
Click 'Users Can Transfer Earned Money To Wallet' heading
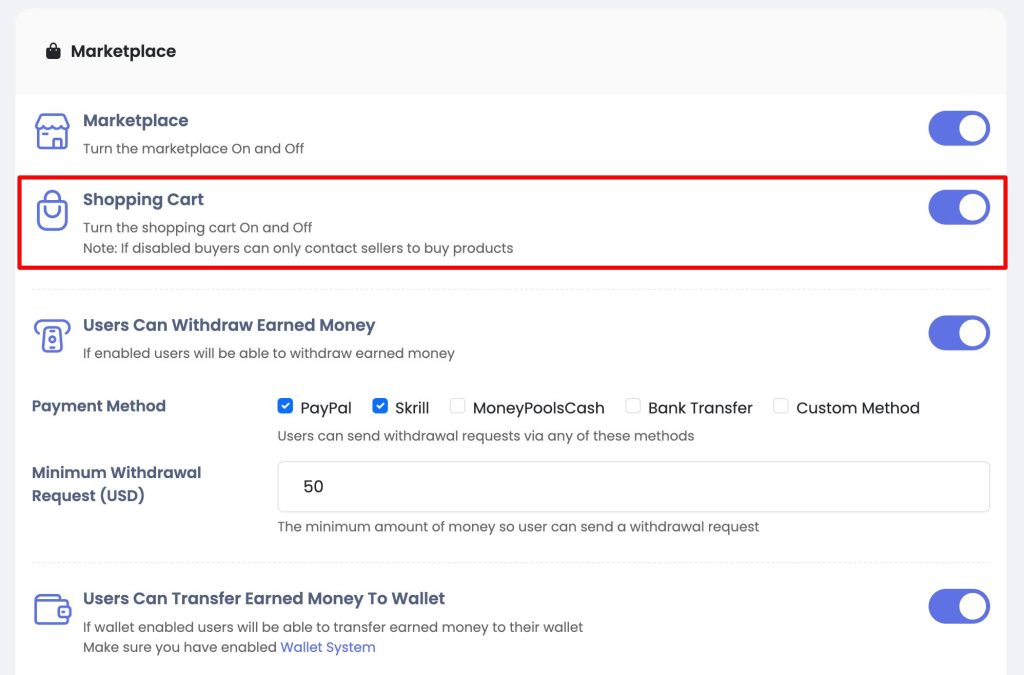pos(264,599)
